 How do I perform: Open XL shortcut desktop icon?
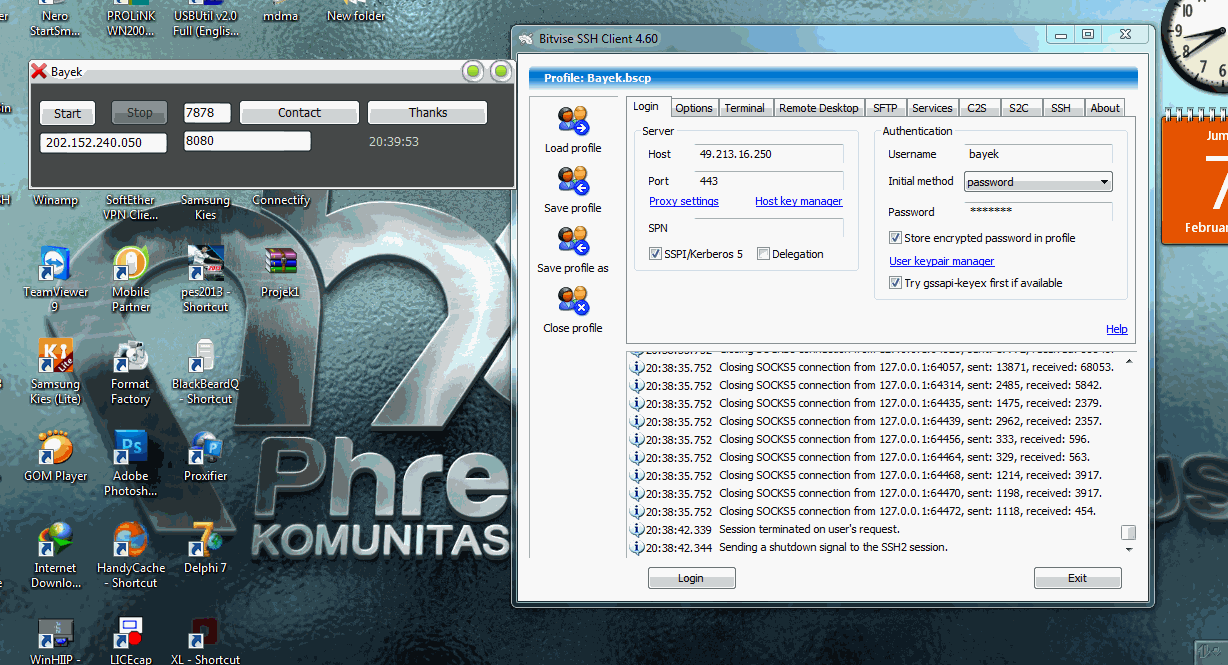205,634
